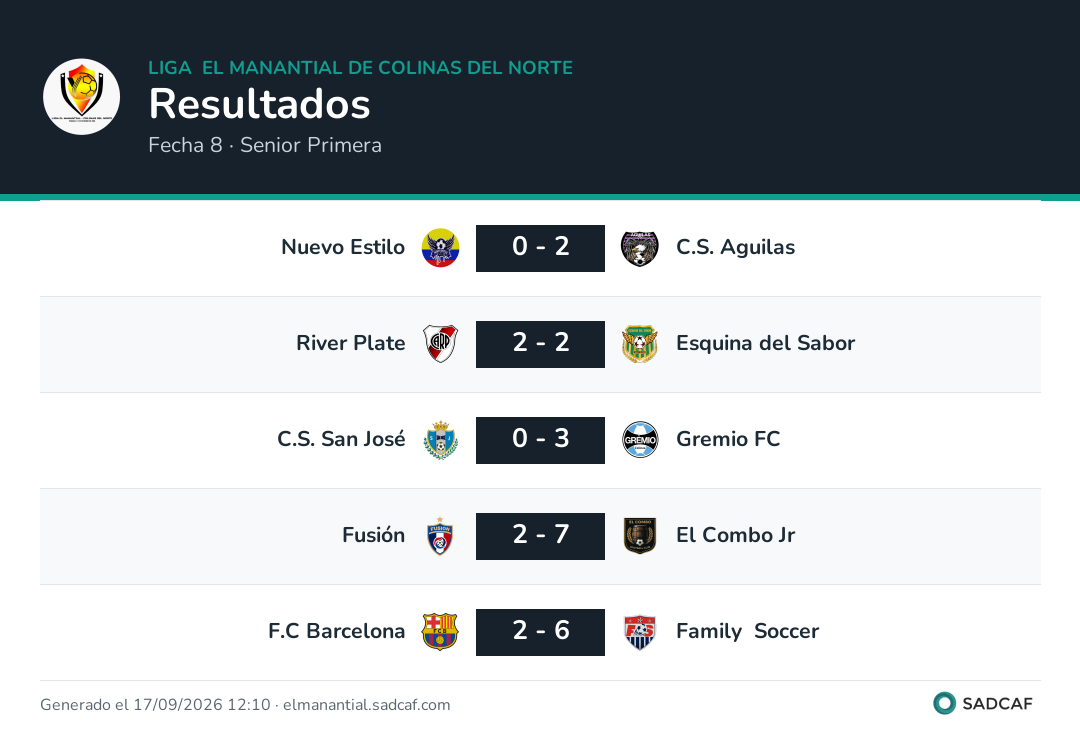This screenshot has height=756, width=1080.
Task: Open the Gremio FC round logo
Action: [x=640, y=440]
